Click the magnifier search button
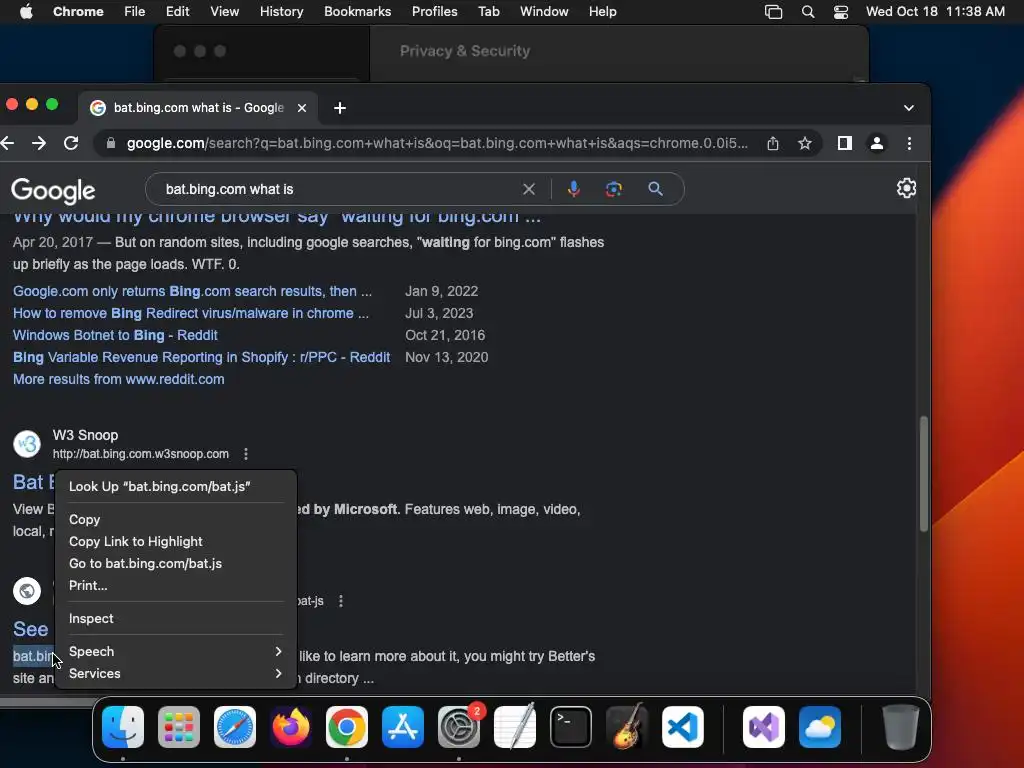This screenshot has width=1024, height=768. 656,189
